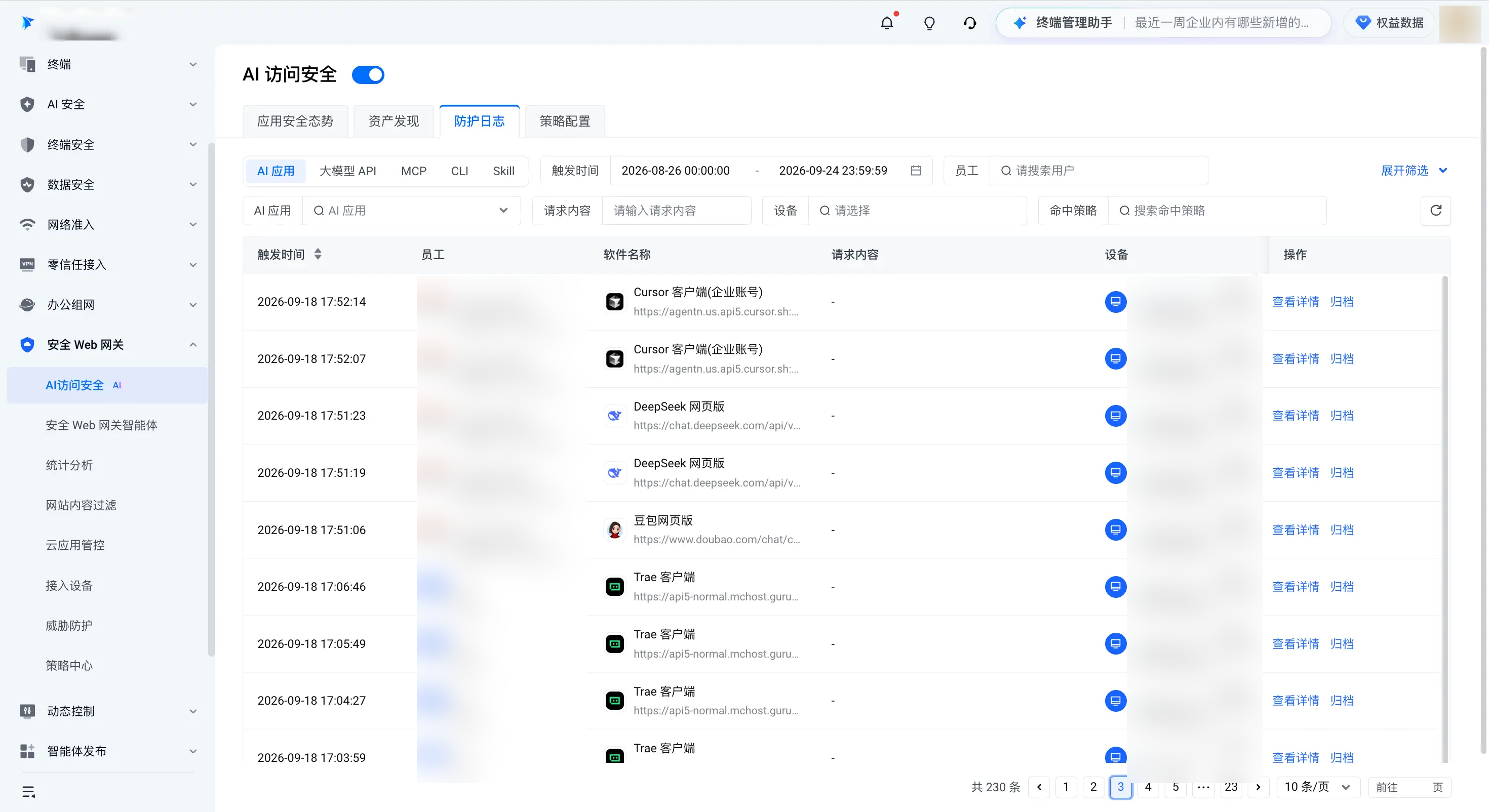Select the Skill log type
1489x812 pixels.
[503, 171]
